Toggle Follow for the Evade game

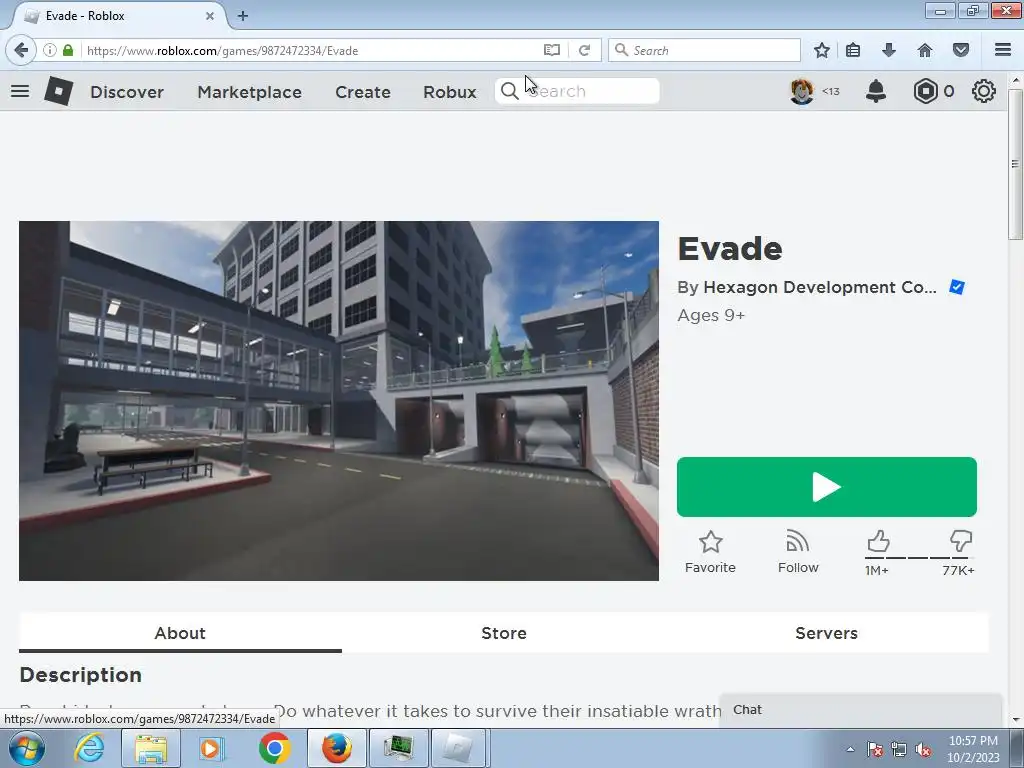click(798, 552)
